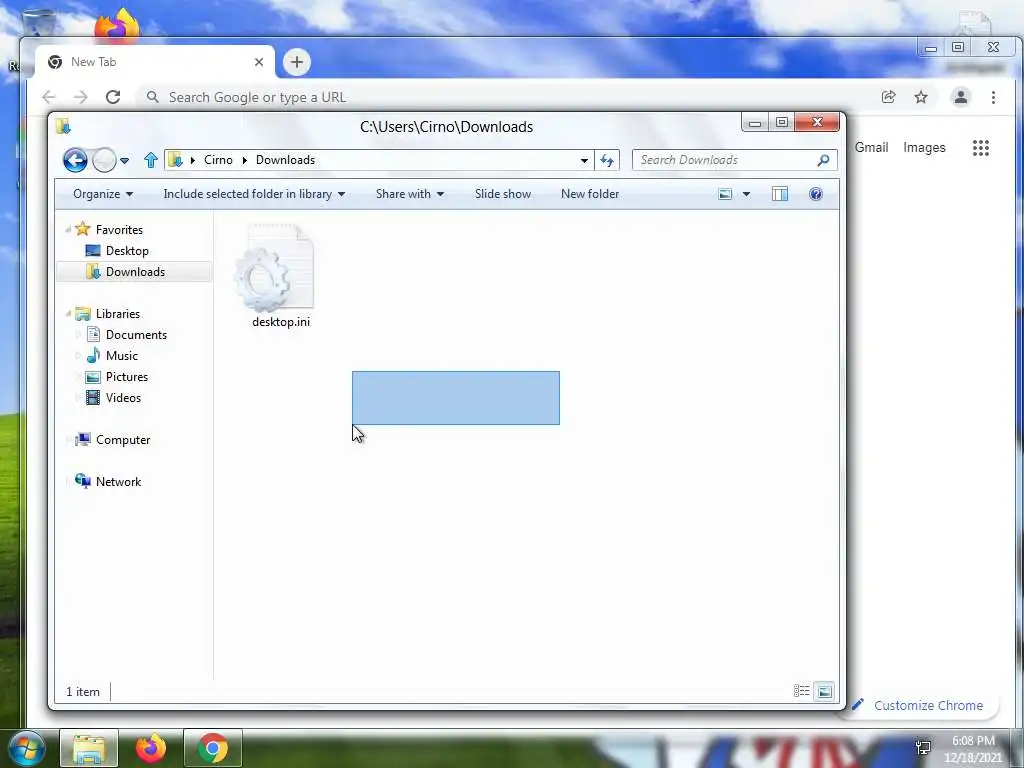The height and width of the screenshot is (768, 1024).
Task: Open the Organize menu
Action: pyautogui.click(x=103, y=194)
